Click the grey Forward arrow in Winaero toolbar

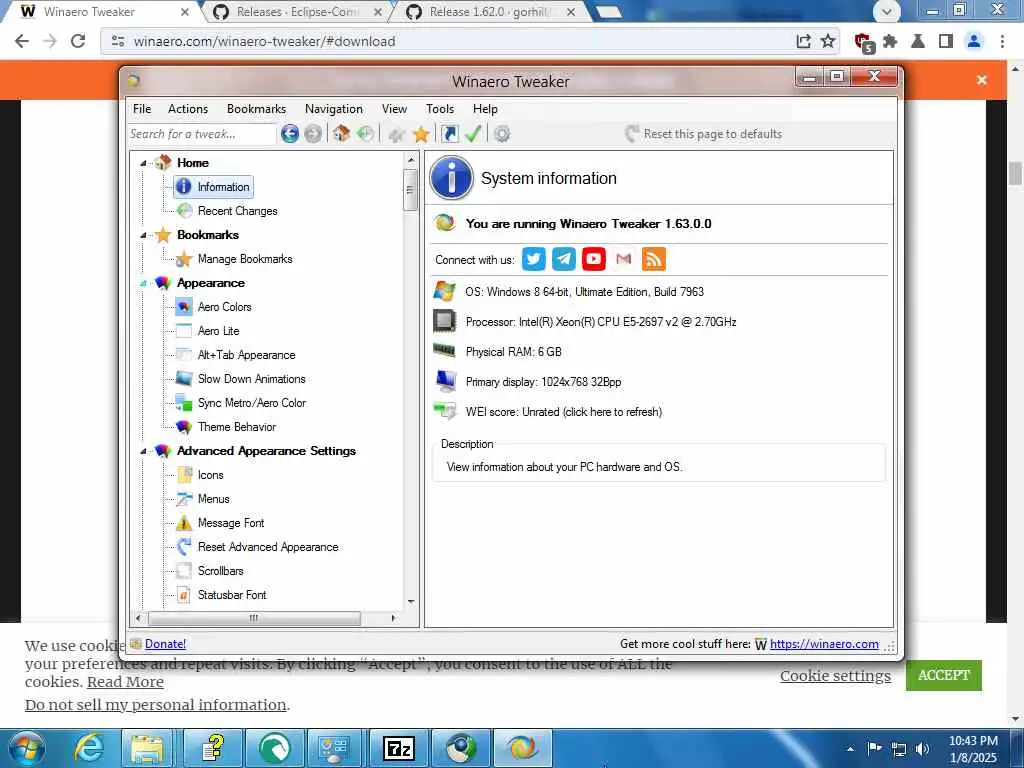pos(313,134)
